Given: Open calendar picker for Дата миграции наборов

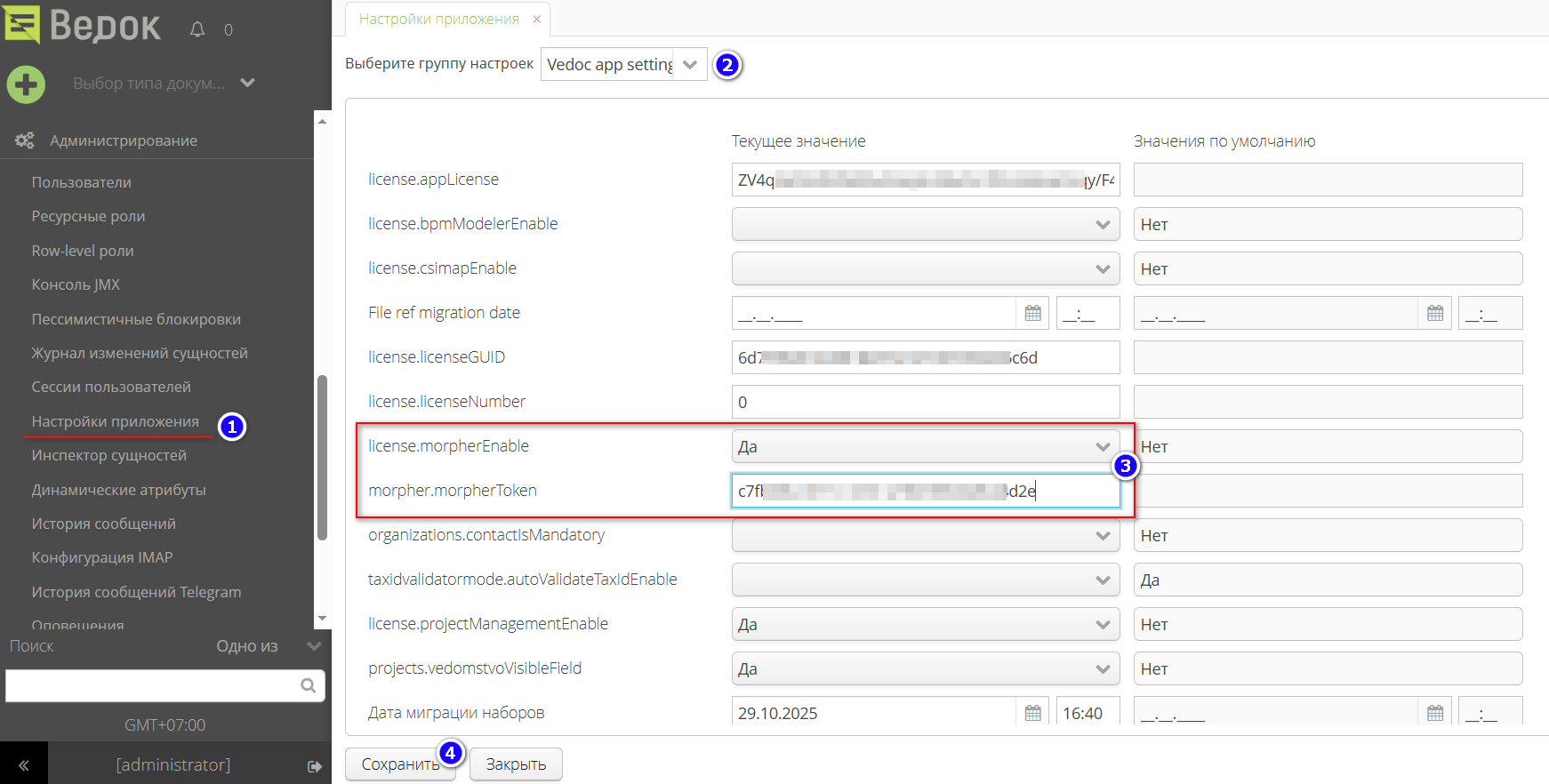Looking at the screenshot, I should (x=1032, y=713).
